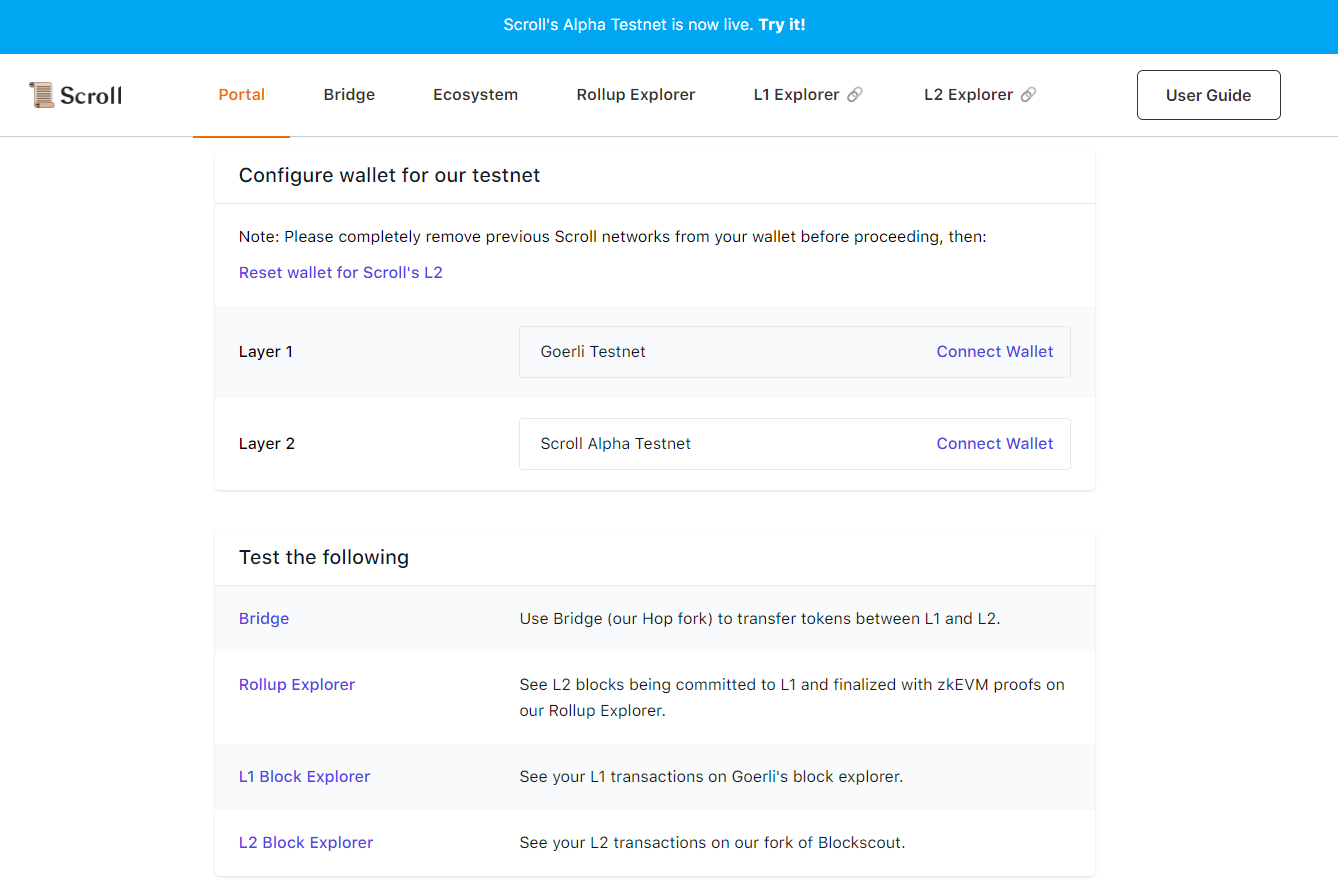Click the 'Configure wallet for our testnet' heading

coord(390,176)
